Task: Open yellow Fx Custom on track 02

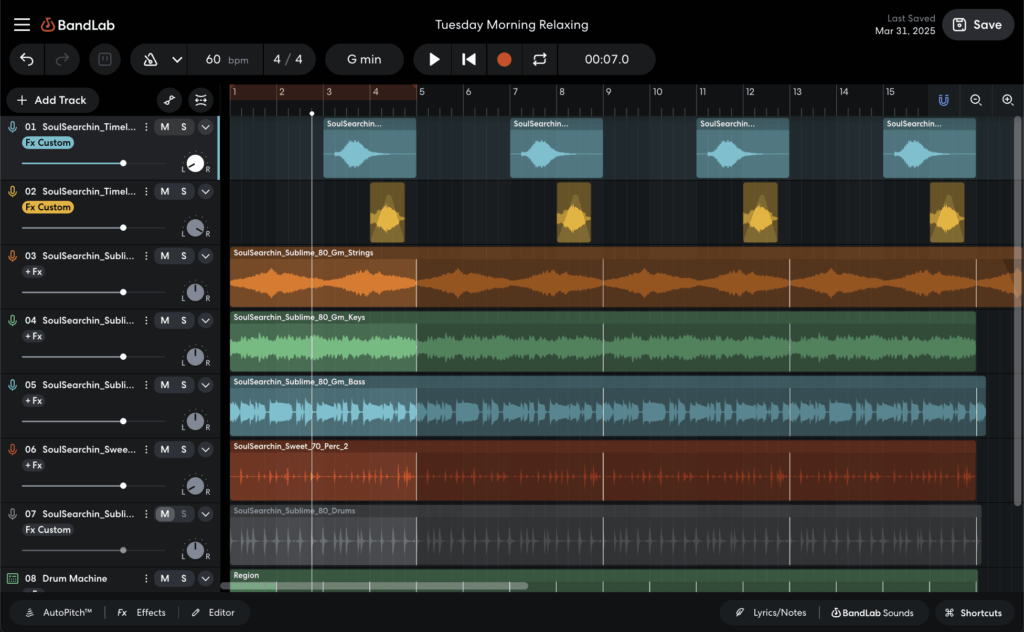Action: 48,207
